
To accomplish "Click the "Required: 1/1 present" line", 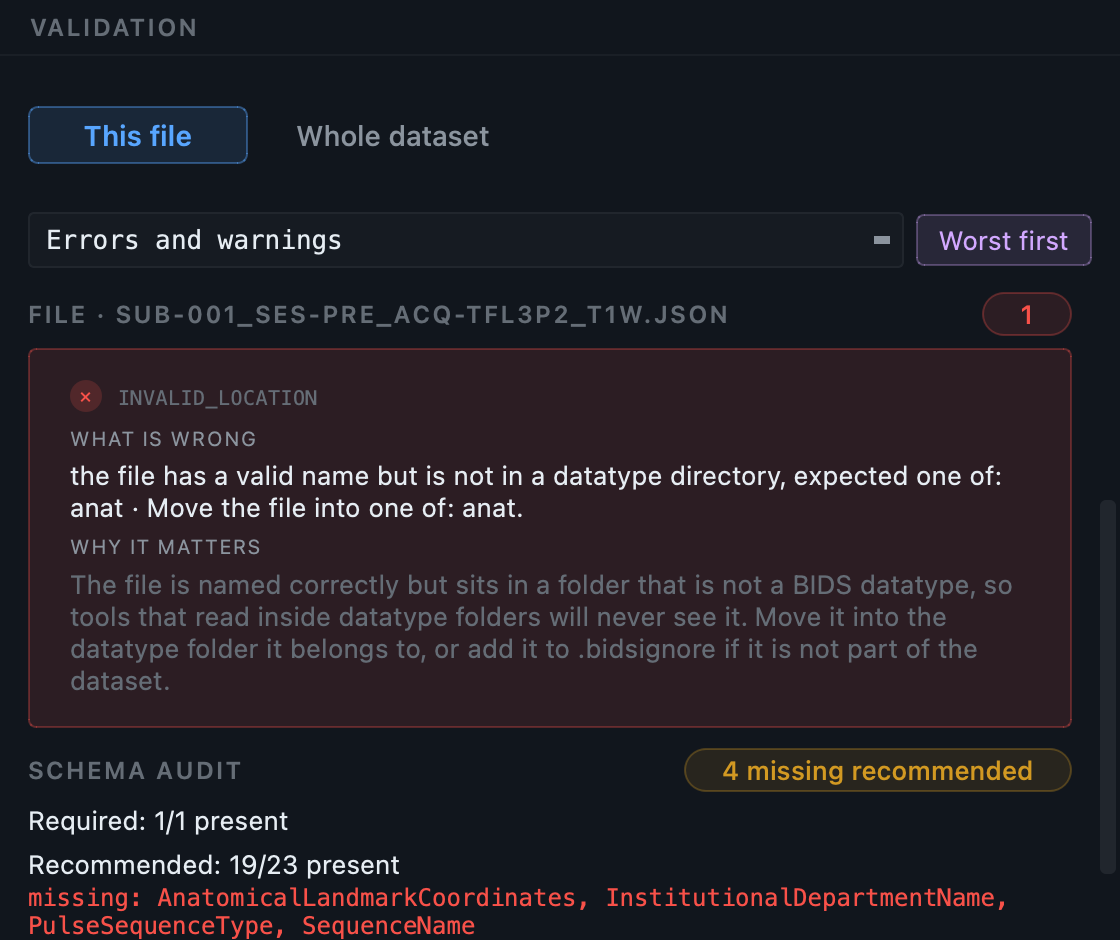I will coord(158,821).
